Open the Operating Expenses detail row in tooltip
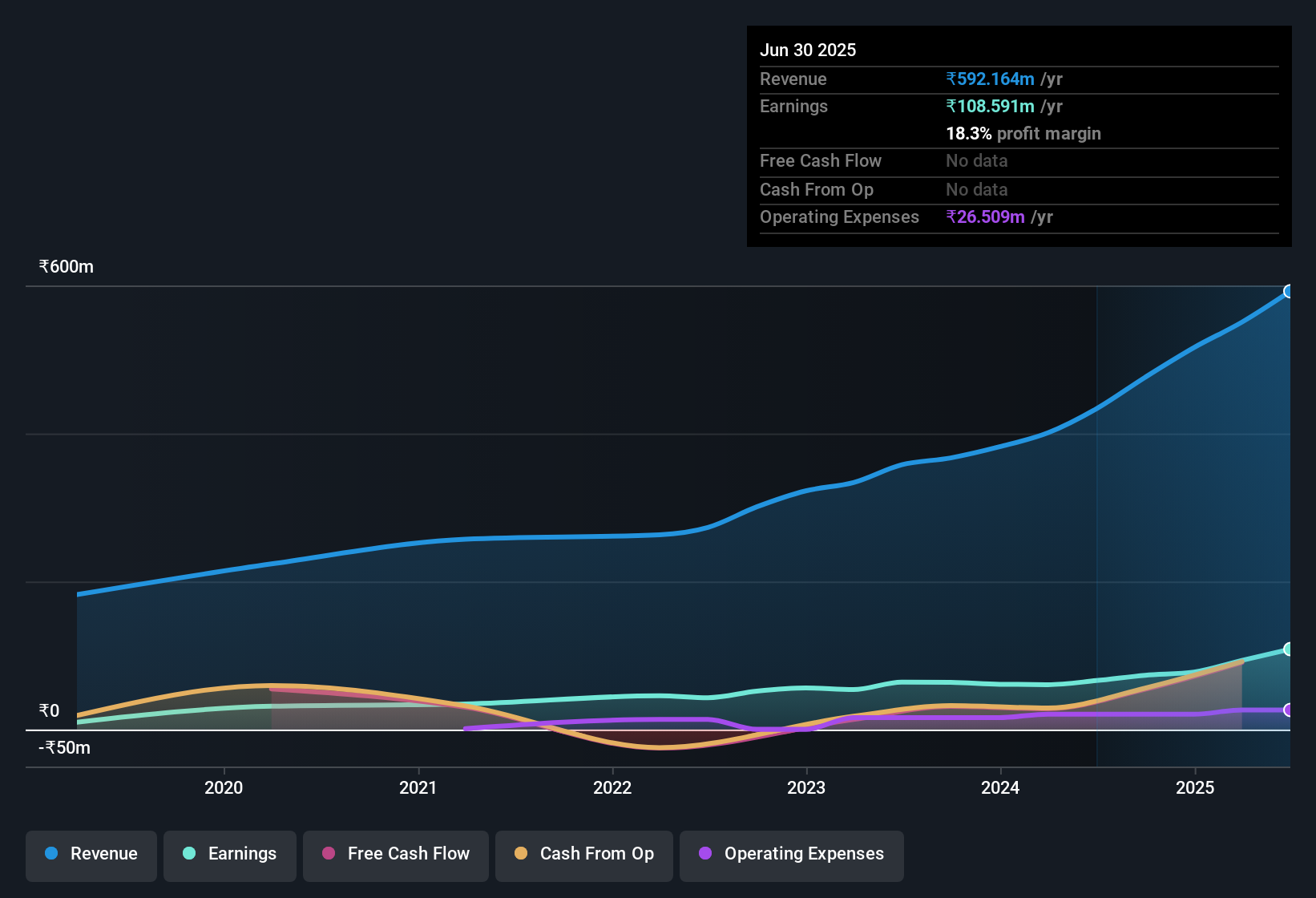The height and width of the screenshot is (898, 1316). [x=839, y=216]
